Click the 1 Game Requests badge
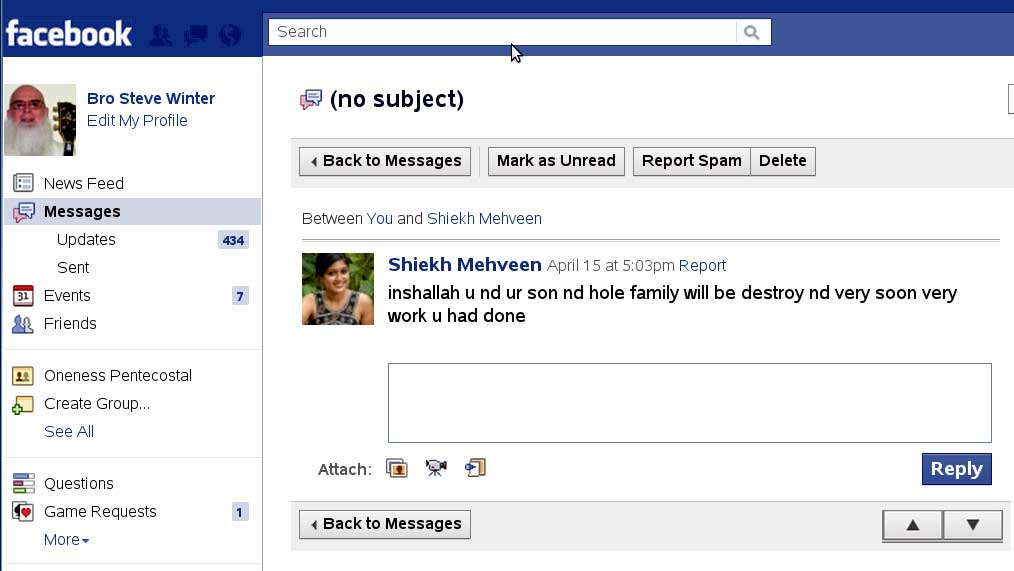 [x=240, y=512]
